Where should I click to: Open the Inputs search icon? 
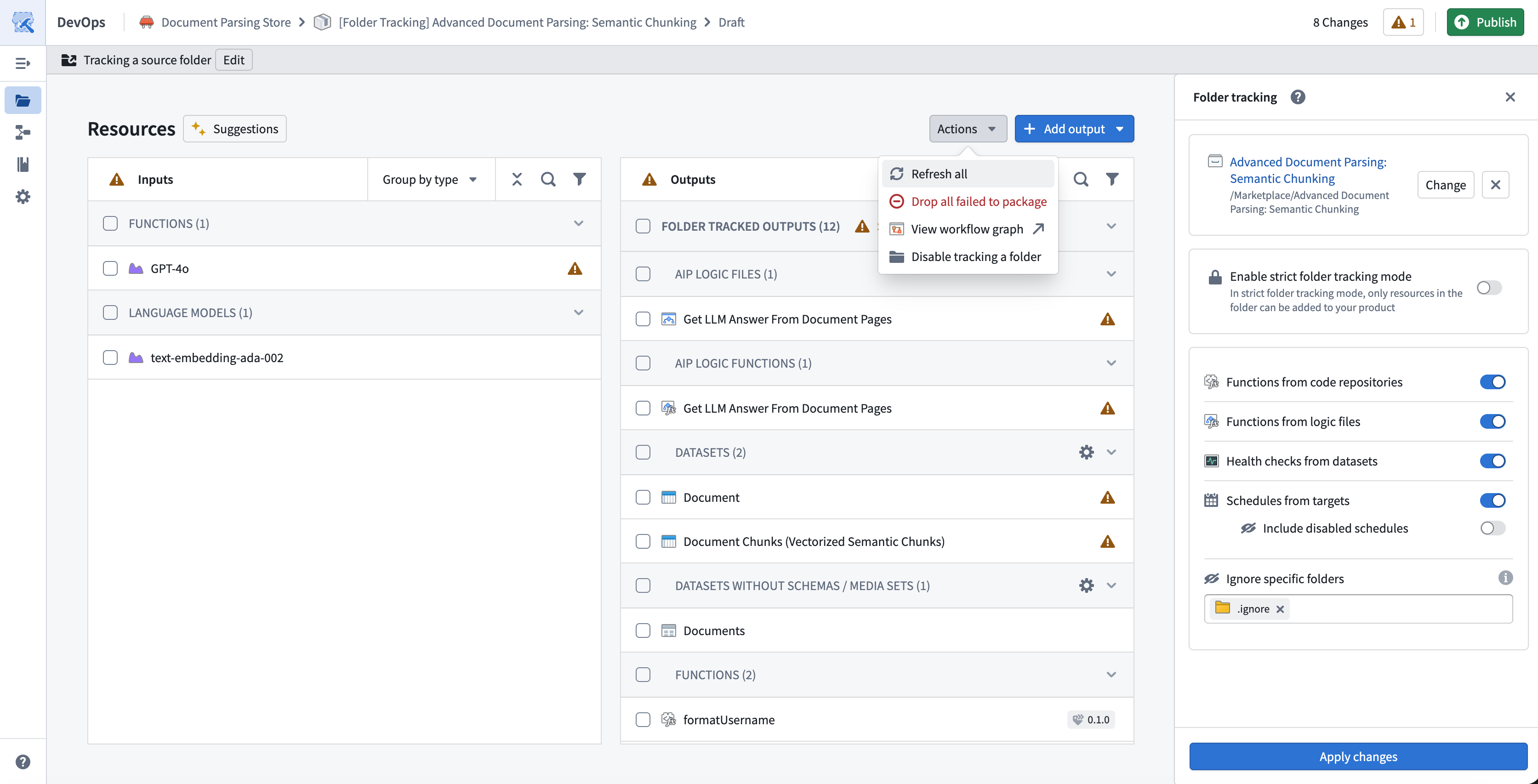[548, 179]
